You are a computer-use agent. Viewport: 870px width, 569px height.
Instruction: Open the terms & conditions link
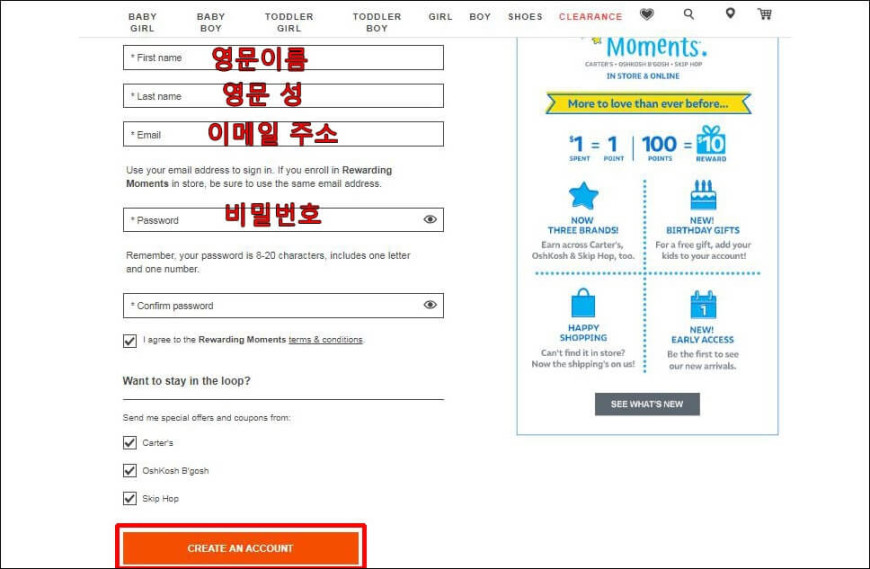click(325, 339)
